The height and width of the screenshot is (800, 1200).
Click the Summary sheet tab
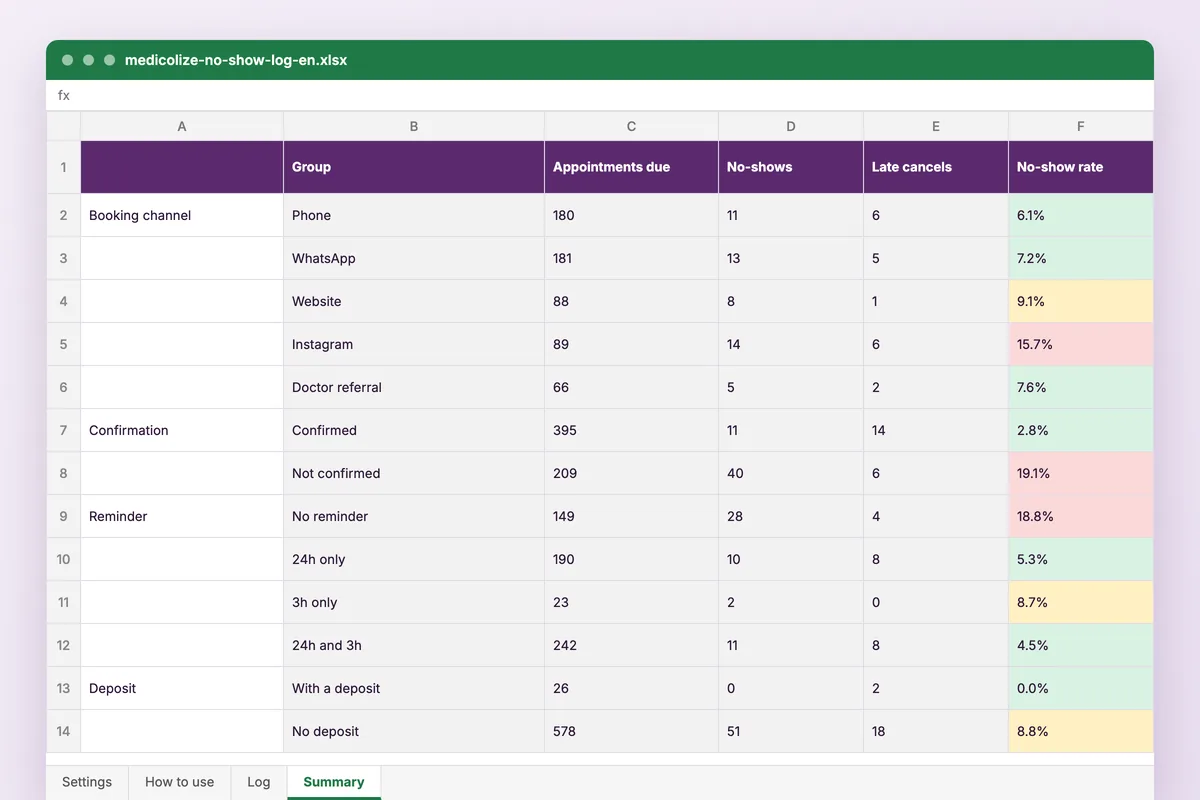(x=334, y=782)
